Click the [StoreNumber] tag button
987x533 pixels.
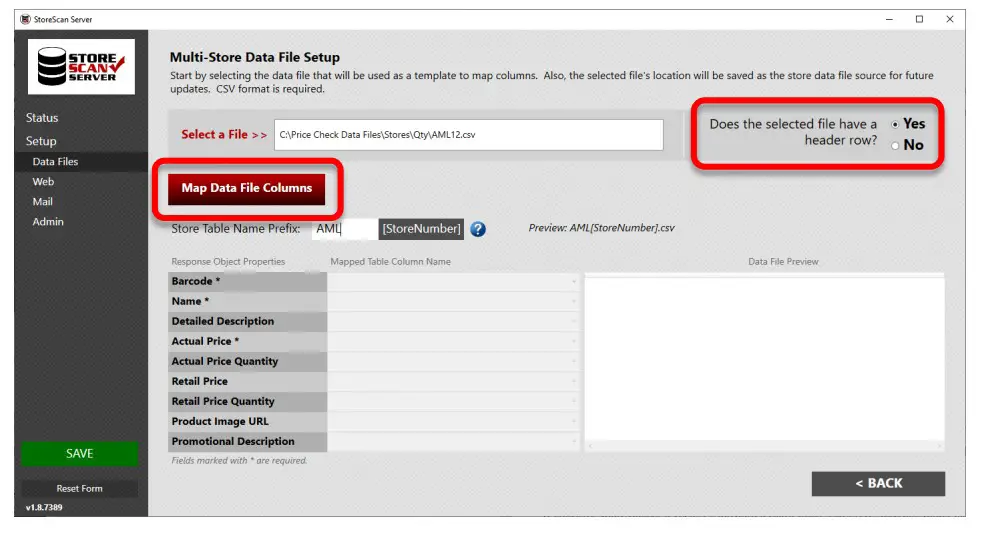click(x=421, y=229)
